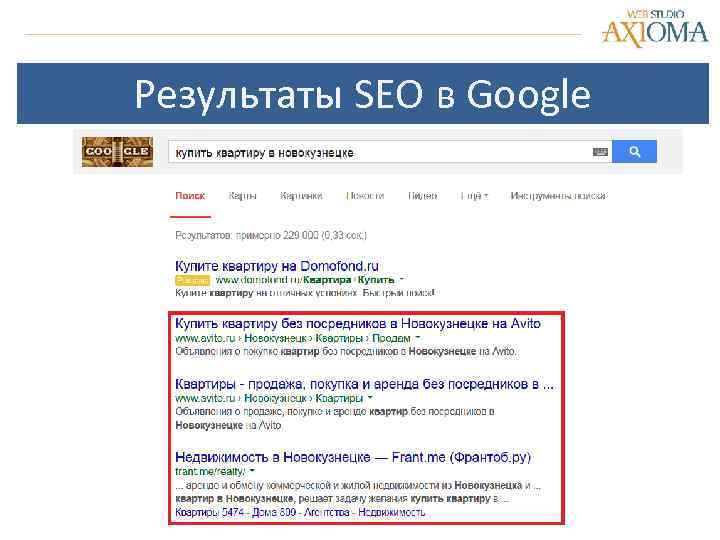Open 'Квартиры - продажа, покупка и аренда' result
Viewport: 720px width, 540px height.
364,384
